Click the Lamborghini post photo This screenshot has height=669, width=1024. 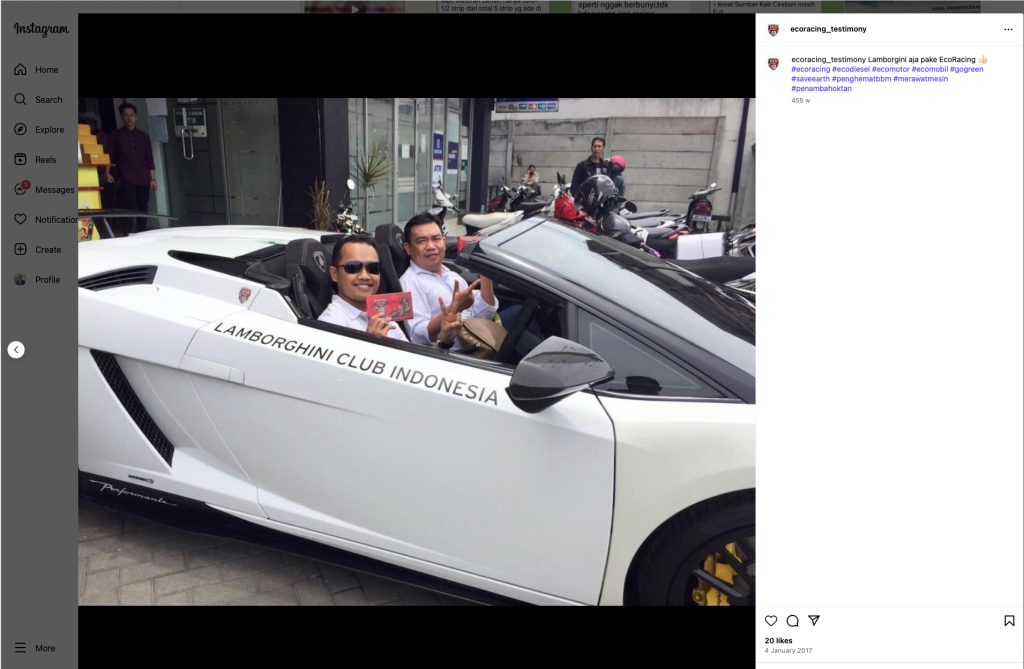click(416, 351)
